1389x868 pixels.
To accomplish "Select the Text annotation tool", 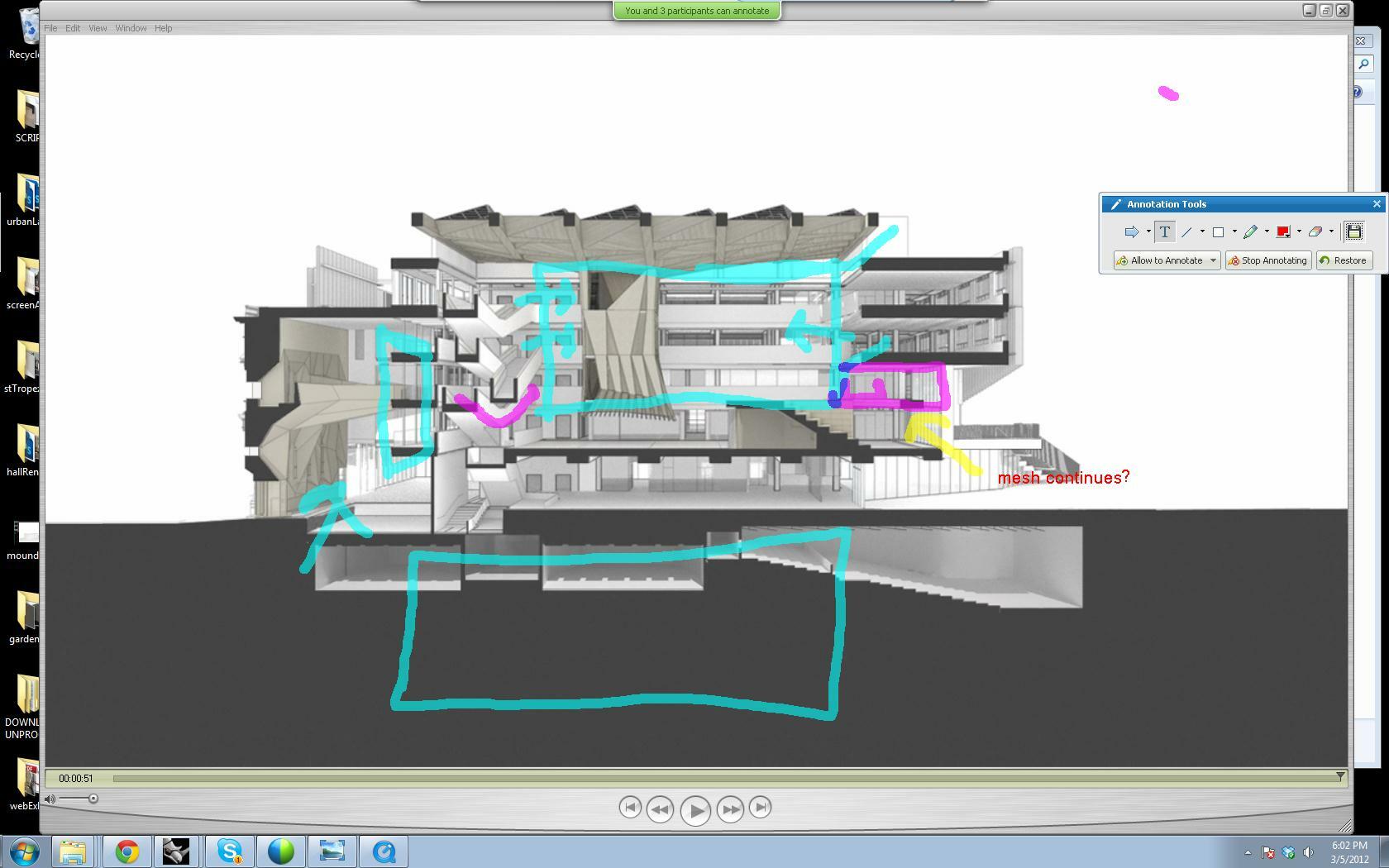I will coord(1164,232).
